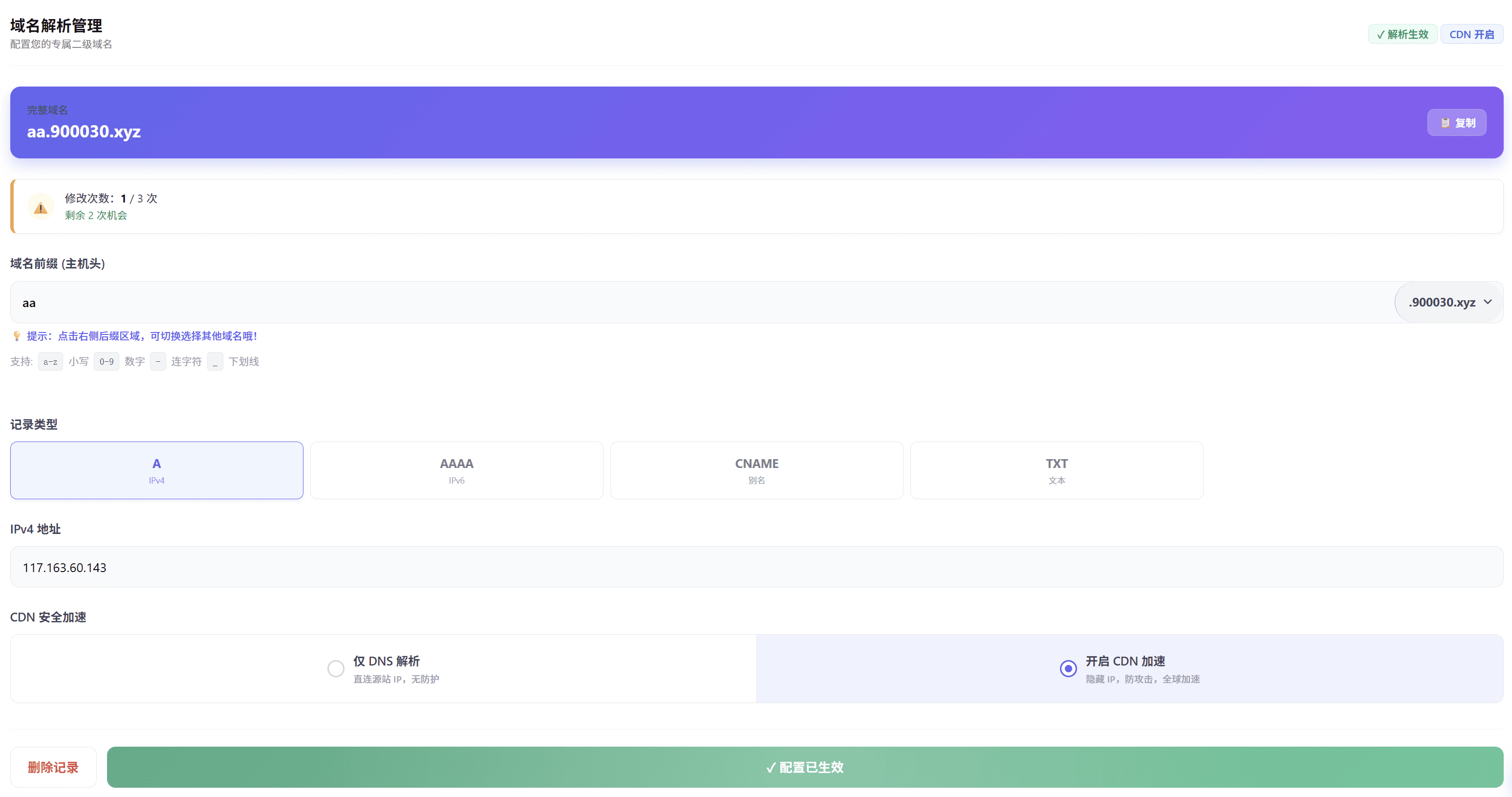1512x797 pixels.
Task: Click the suffix dropdown chevron arrow
Action: pyautogui.click(x=1488, y=302)
